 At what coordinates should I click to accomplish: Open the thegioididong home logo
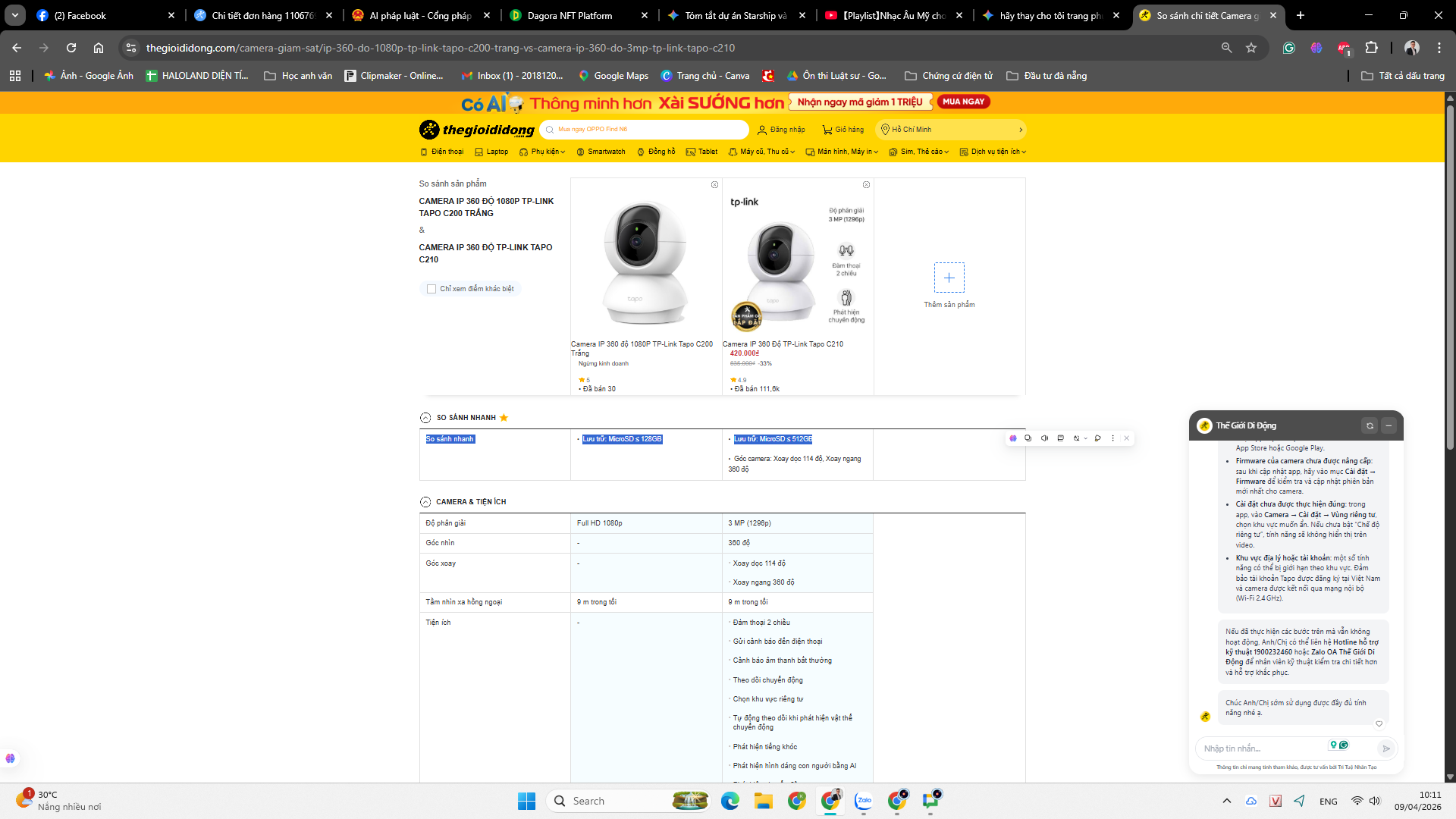coord(477,130)
